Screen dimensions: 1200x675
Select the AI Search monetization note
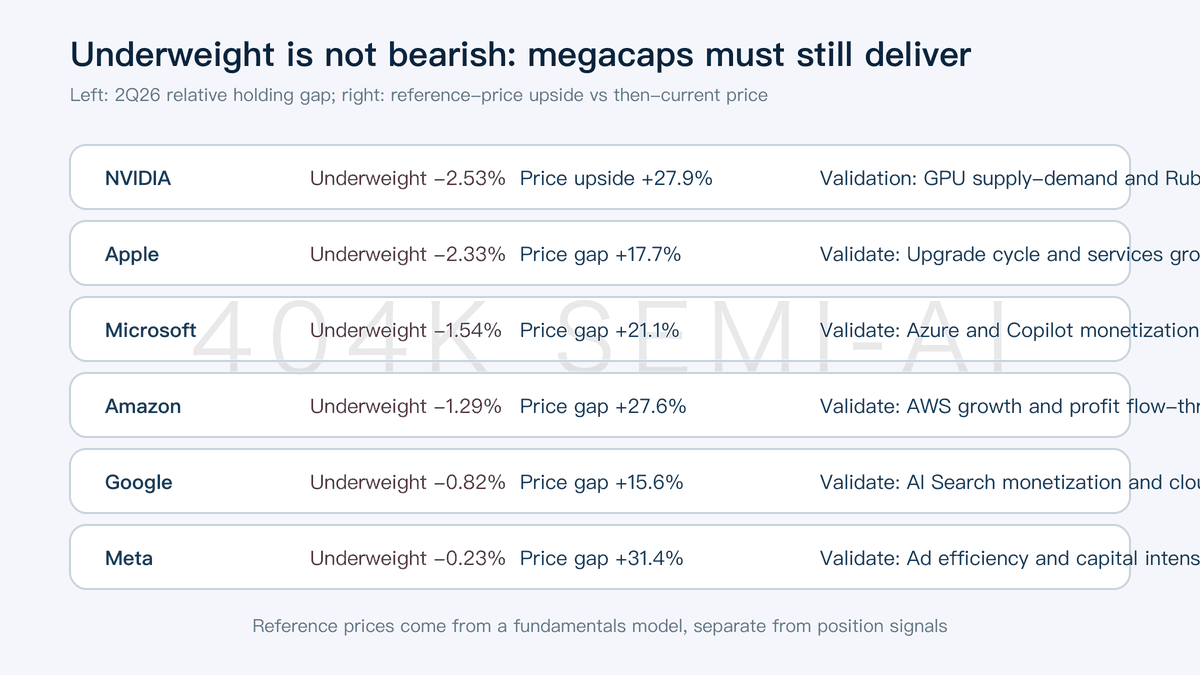tap(1009, 482)
